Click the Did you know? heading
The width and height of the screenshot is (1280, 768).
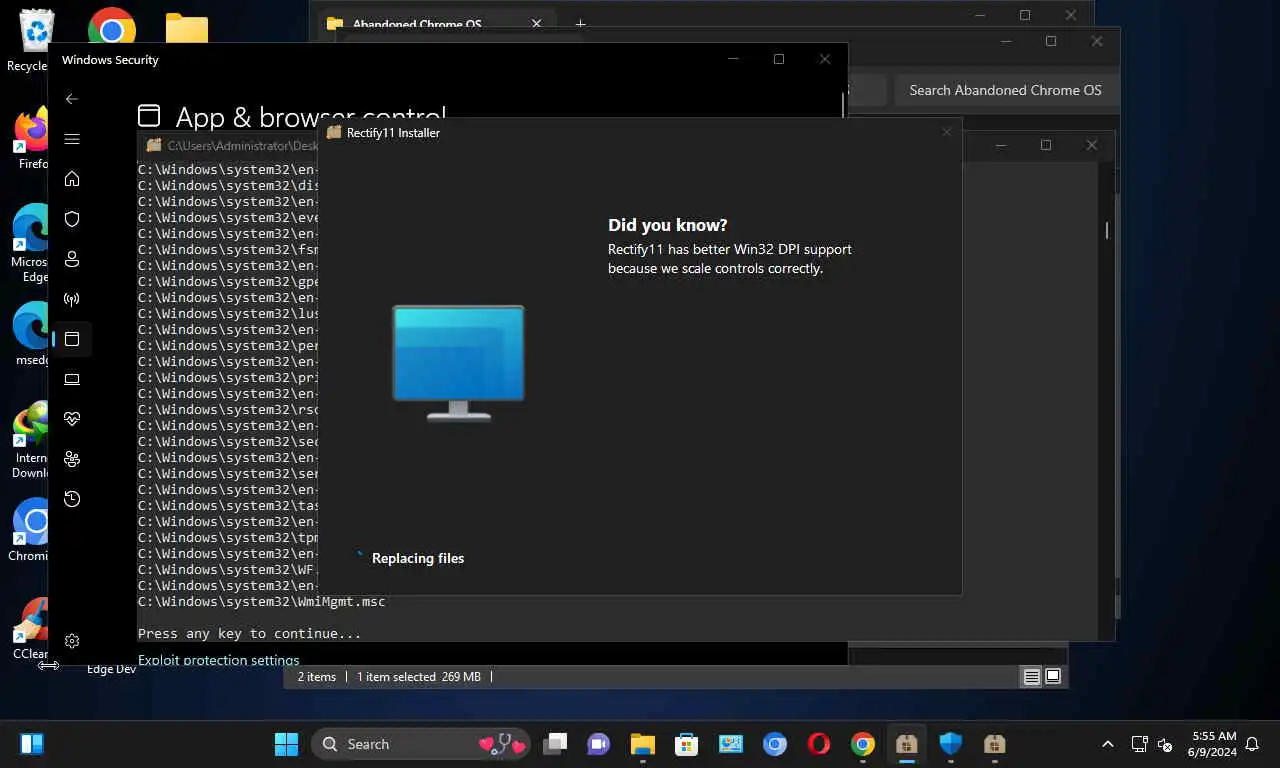[667, 225]
